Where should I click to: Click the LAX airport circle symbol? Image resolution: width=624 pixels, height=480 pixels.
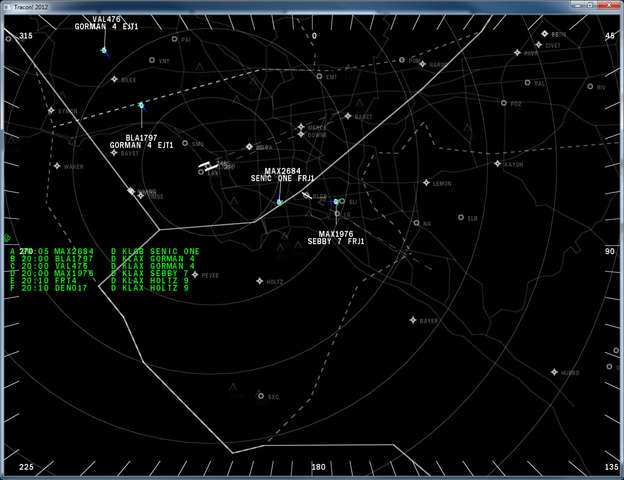pyautogui.click(x=201, y=172)
